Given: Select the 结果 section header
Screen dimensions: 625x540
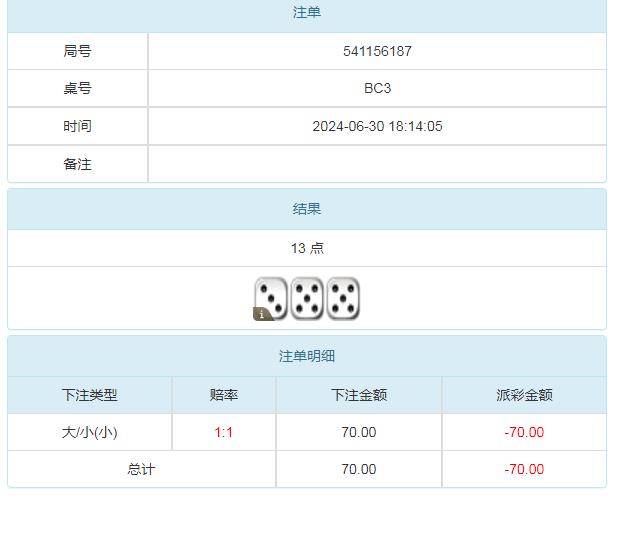Looking at the screenshot, I should tap(307, 209).
